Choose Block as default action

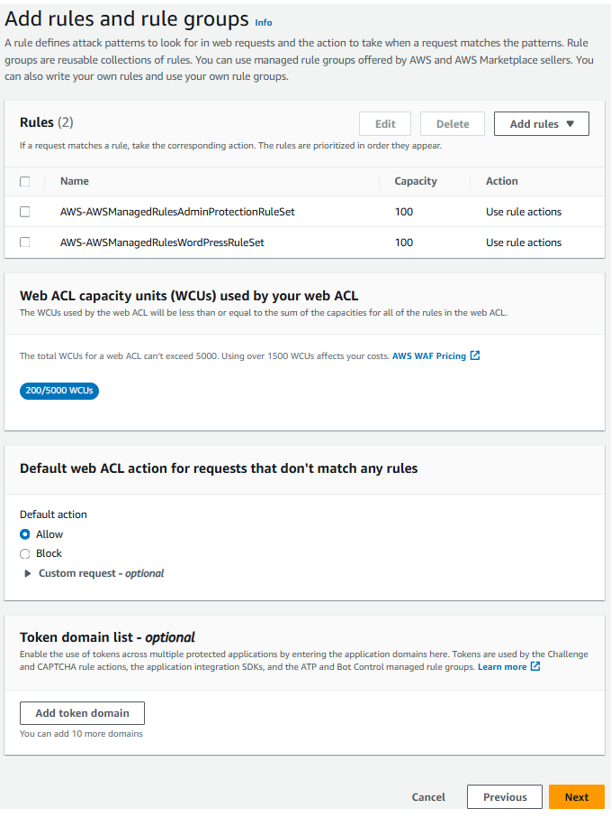[x=25, y=554]
